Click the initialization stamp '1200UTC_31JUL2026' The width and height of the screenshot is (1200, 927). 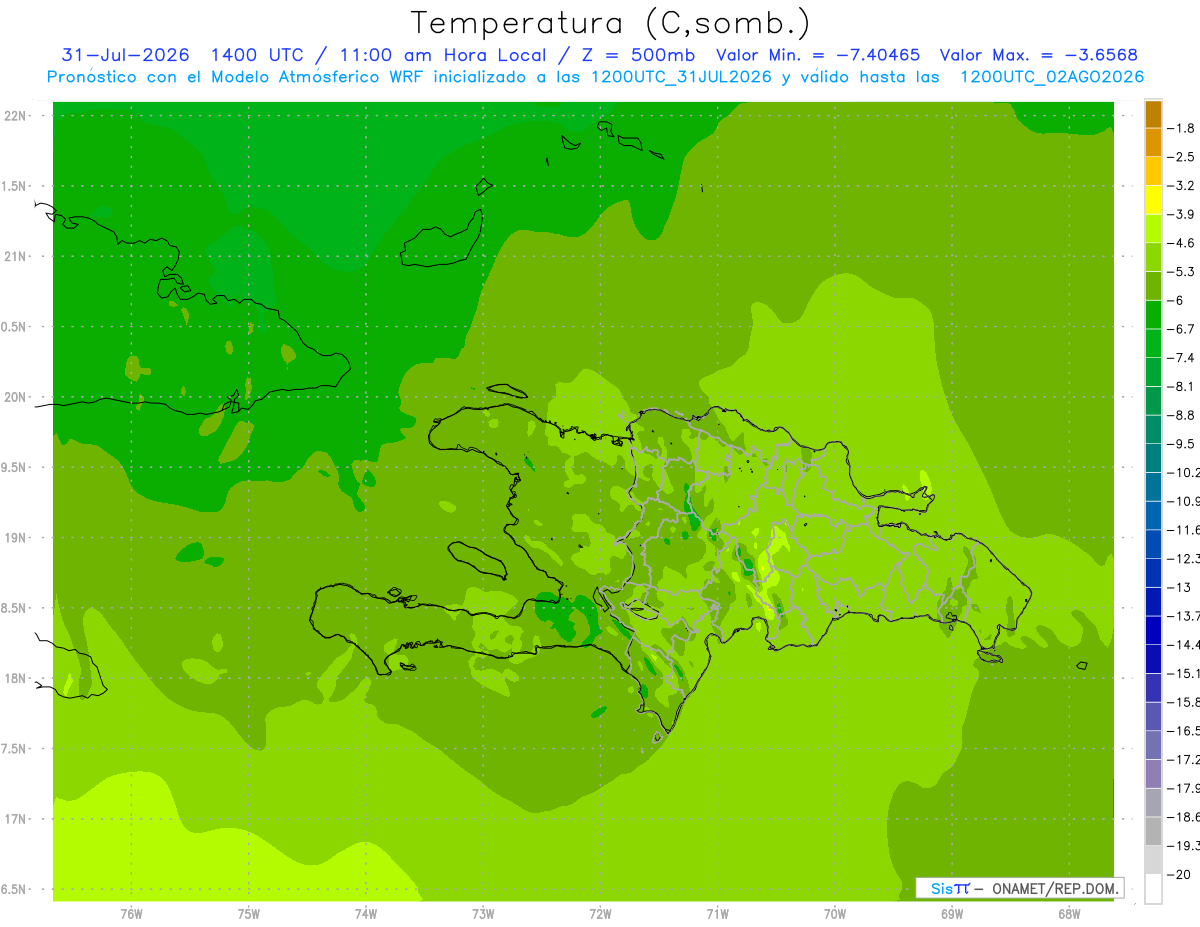click(682, 77)
